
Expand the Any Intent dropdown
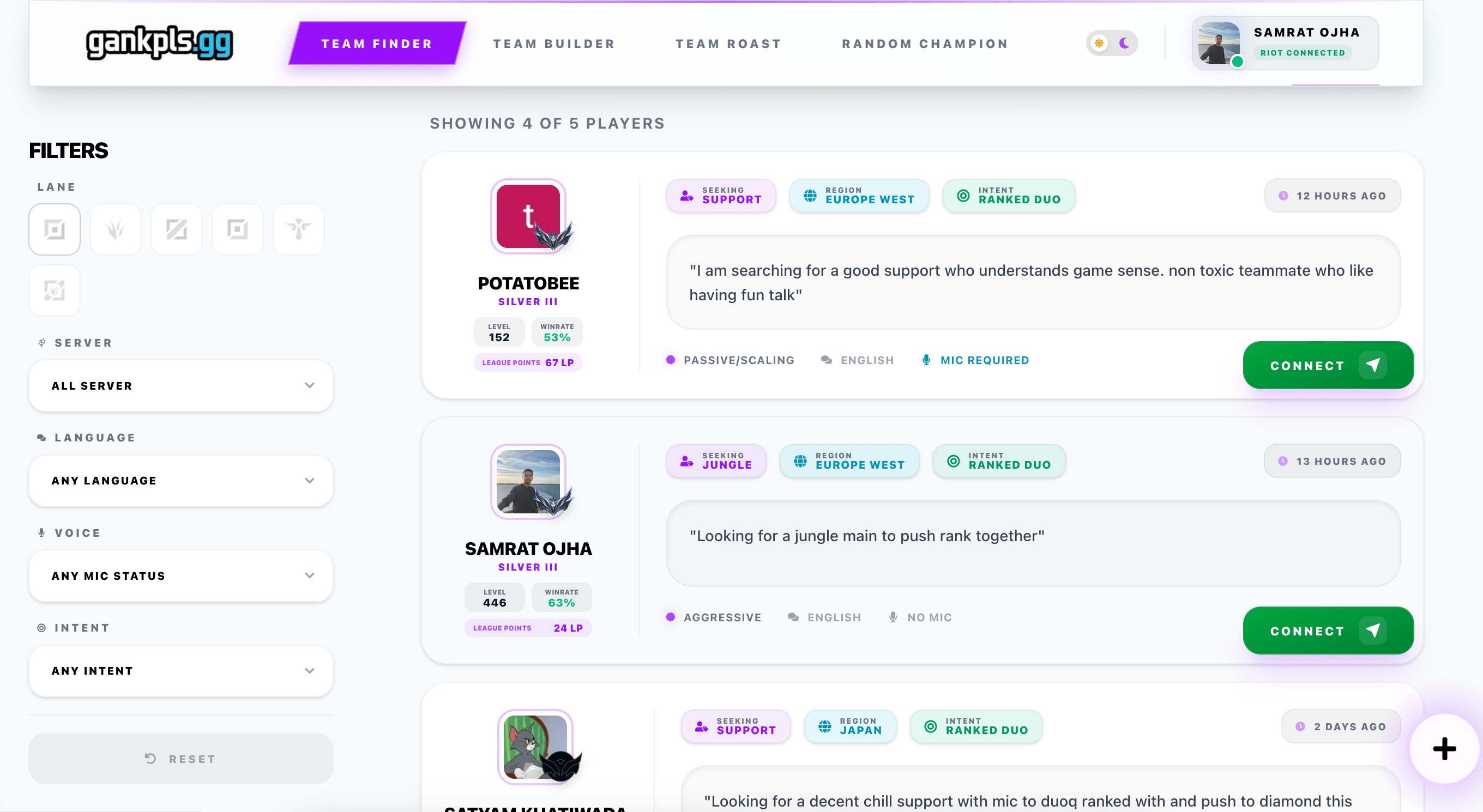[x=181, y=670]
